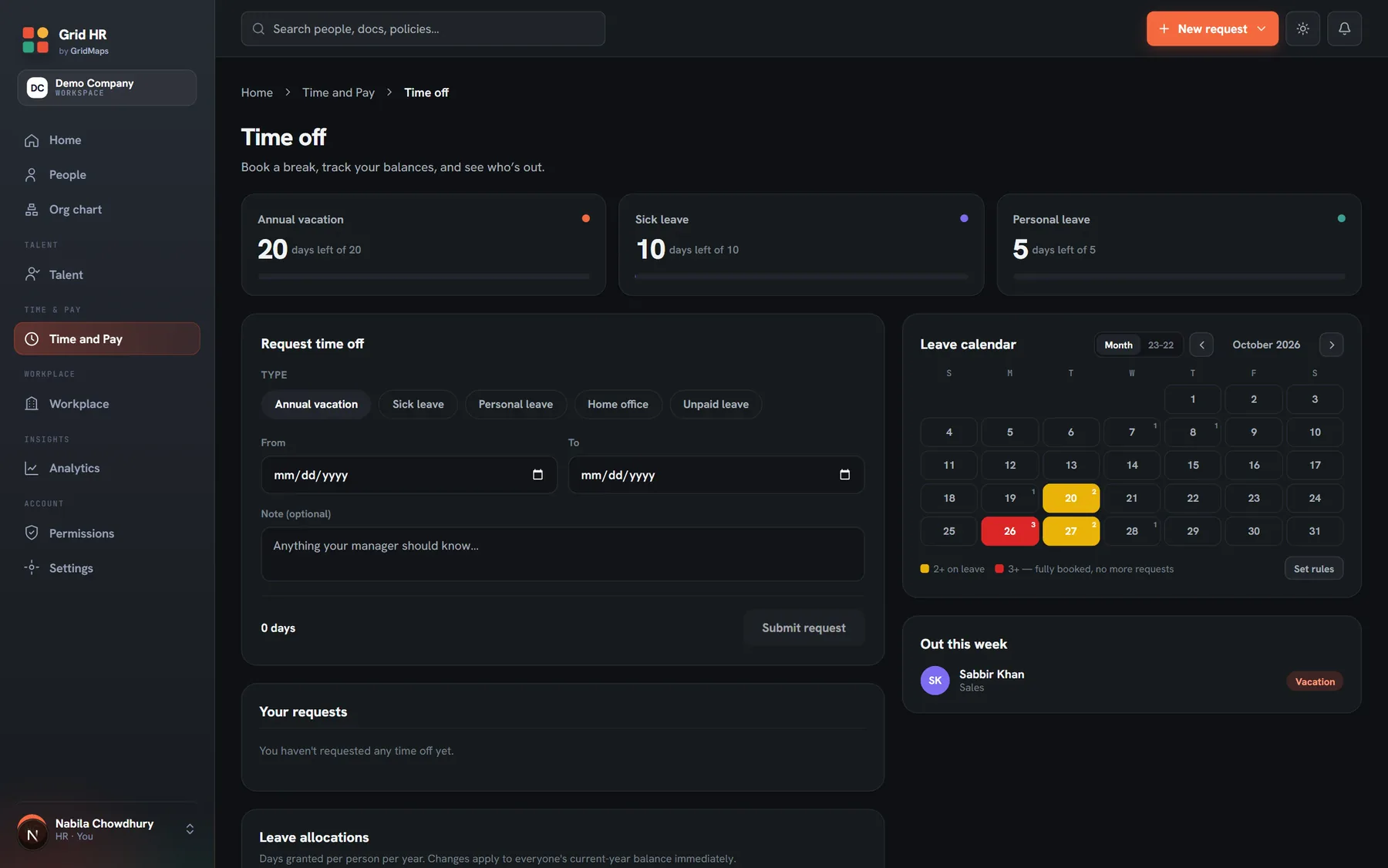Select yellow-highlighted October 20
1388x868 pixels.
coord(1071,498)
